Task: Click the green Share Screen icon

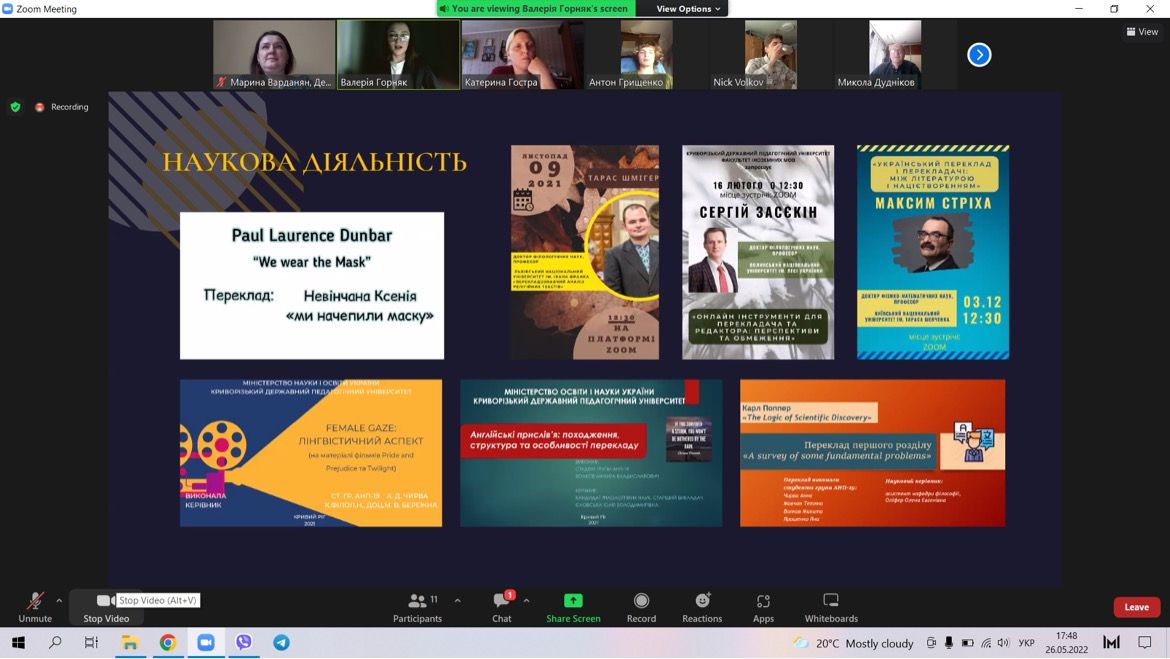Action: 573,601
